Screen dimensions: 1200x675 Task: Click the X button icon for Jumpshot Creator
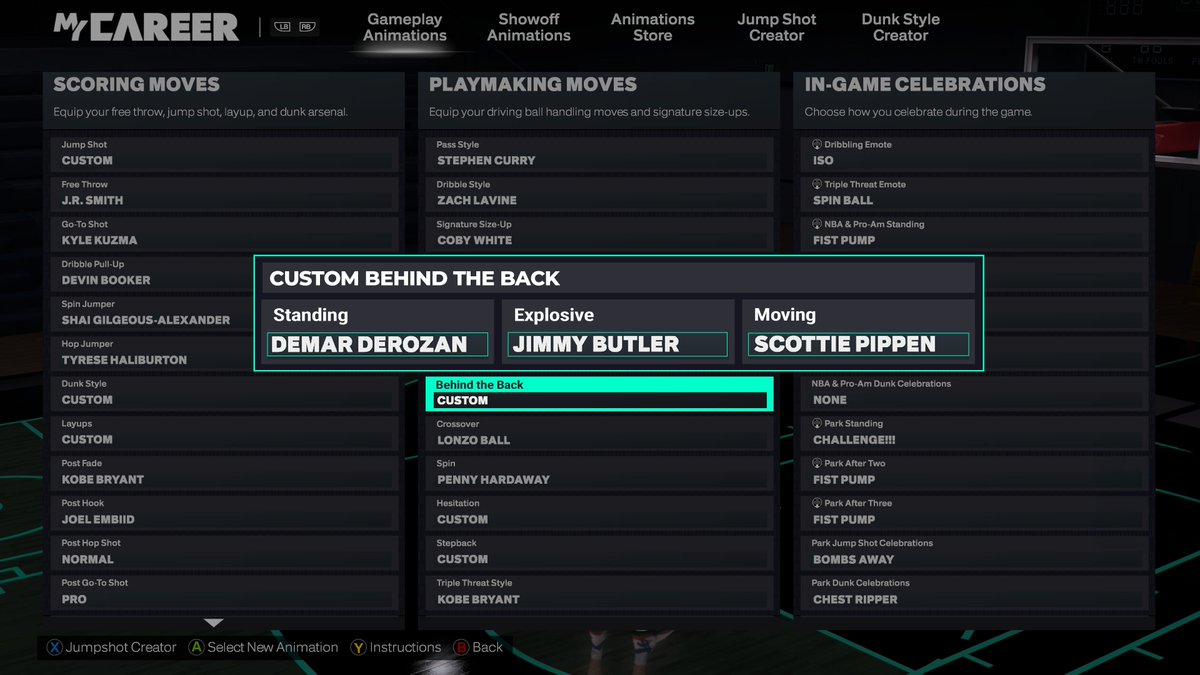point(54,647)
